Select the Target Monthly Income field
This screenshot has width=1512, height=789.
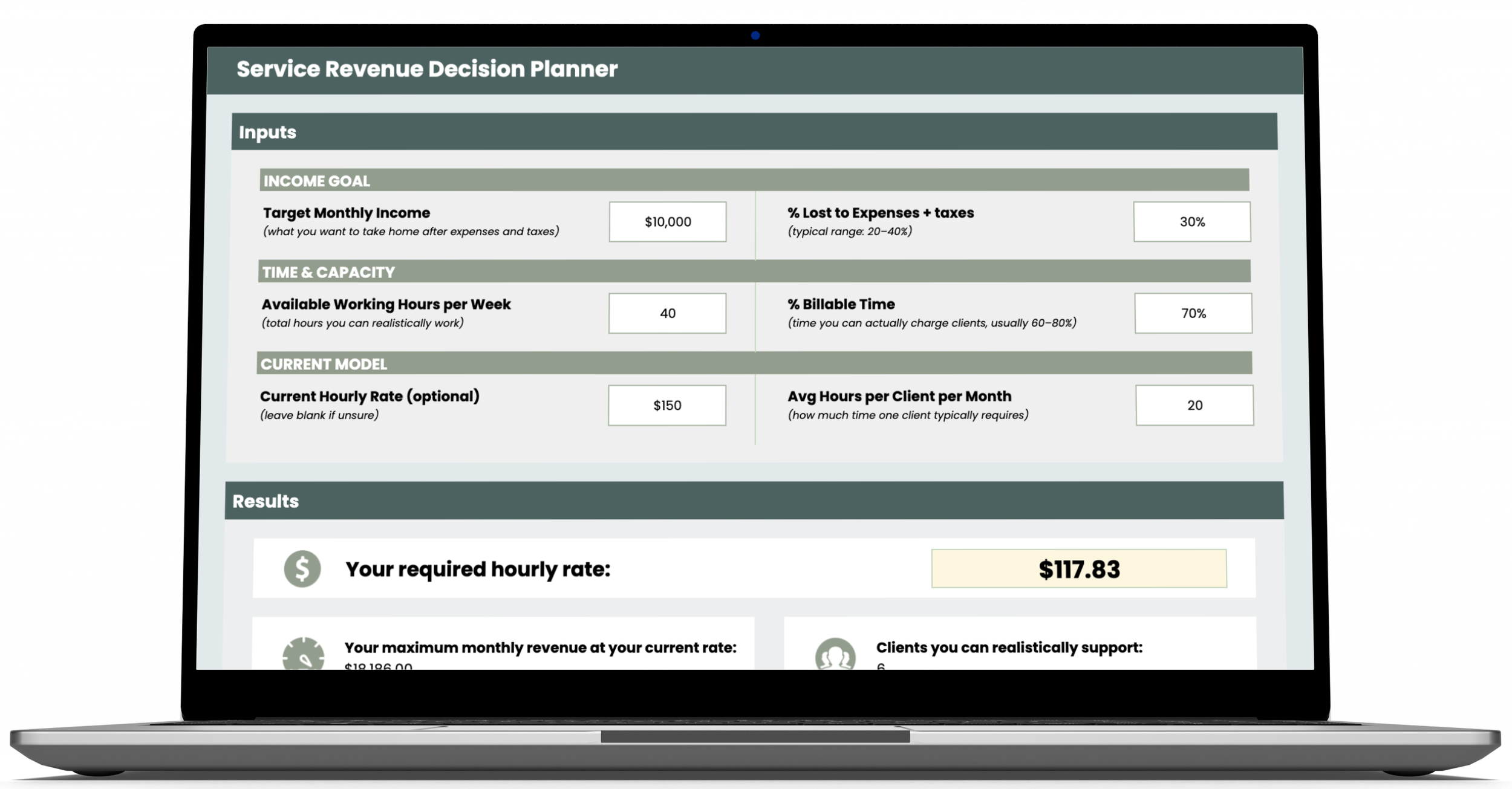tap(667, 222)
